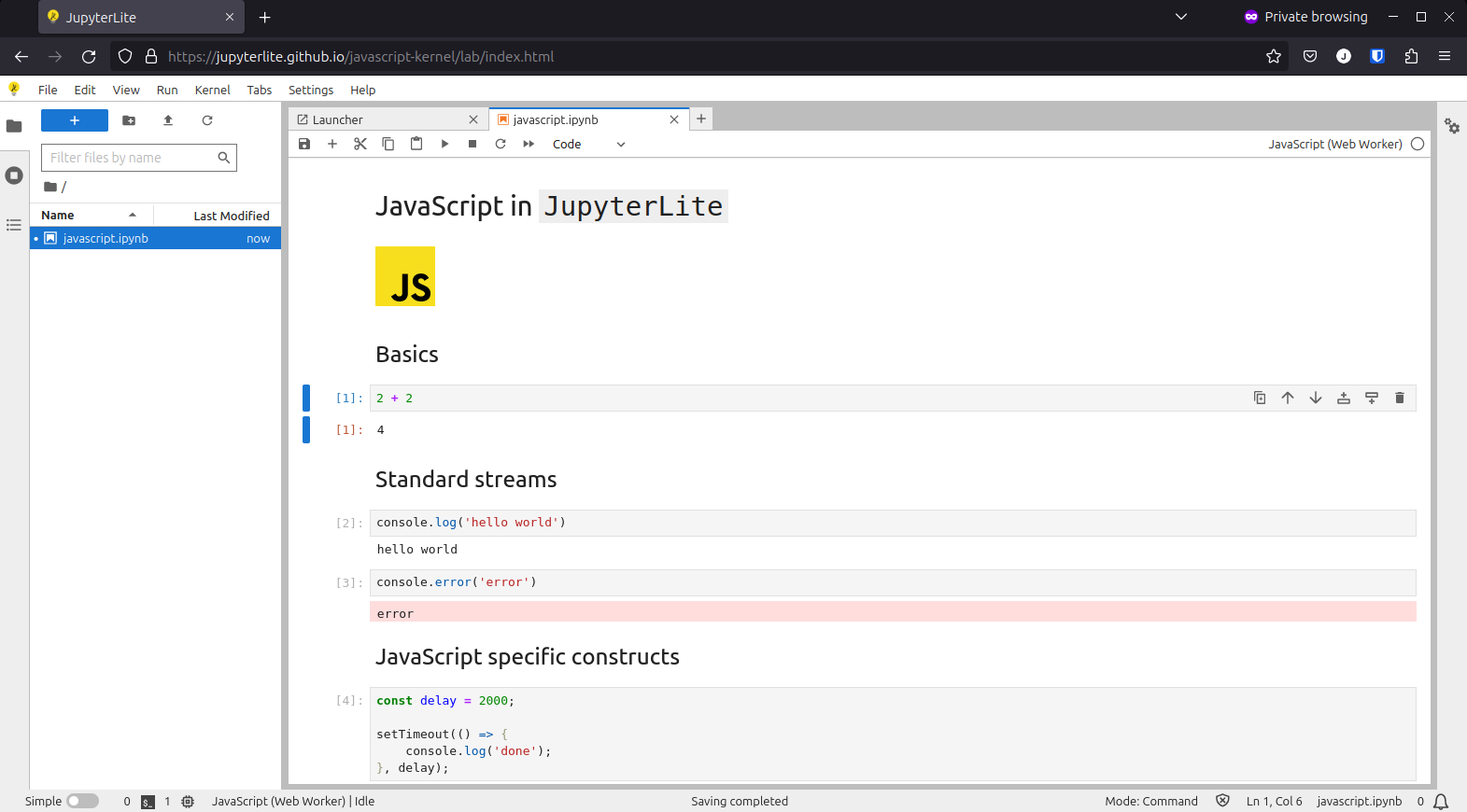Image resolution: width=1467 pixels, height=812 pixels.
Task: Toggle Simple interface mode switch
Action: pyautogui.click(x=82, y=801)
